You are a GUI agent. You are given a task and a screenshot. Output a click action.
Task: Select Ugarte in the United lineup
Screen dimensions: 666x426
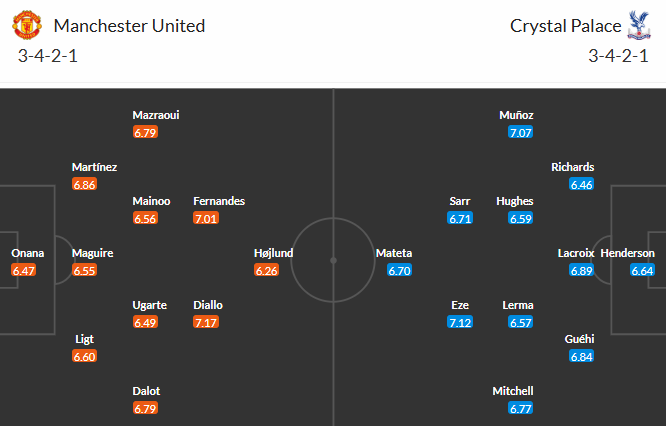pyautogui.click(x=151, y=305)
